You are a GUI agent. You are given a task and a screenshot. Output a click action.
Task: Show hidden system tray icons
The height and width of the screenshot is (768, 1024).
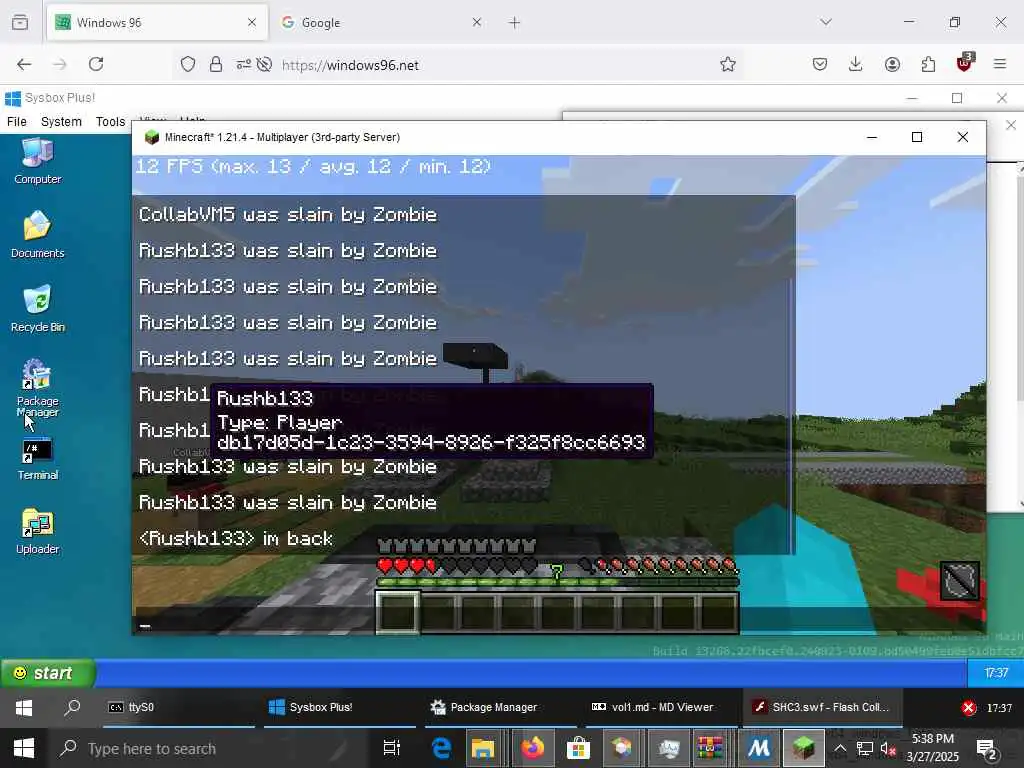[840, 748]
